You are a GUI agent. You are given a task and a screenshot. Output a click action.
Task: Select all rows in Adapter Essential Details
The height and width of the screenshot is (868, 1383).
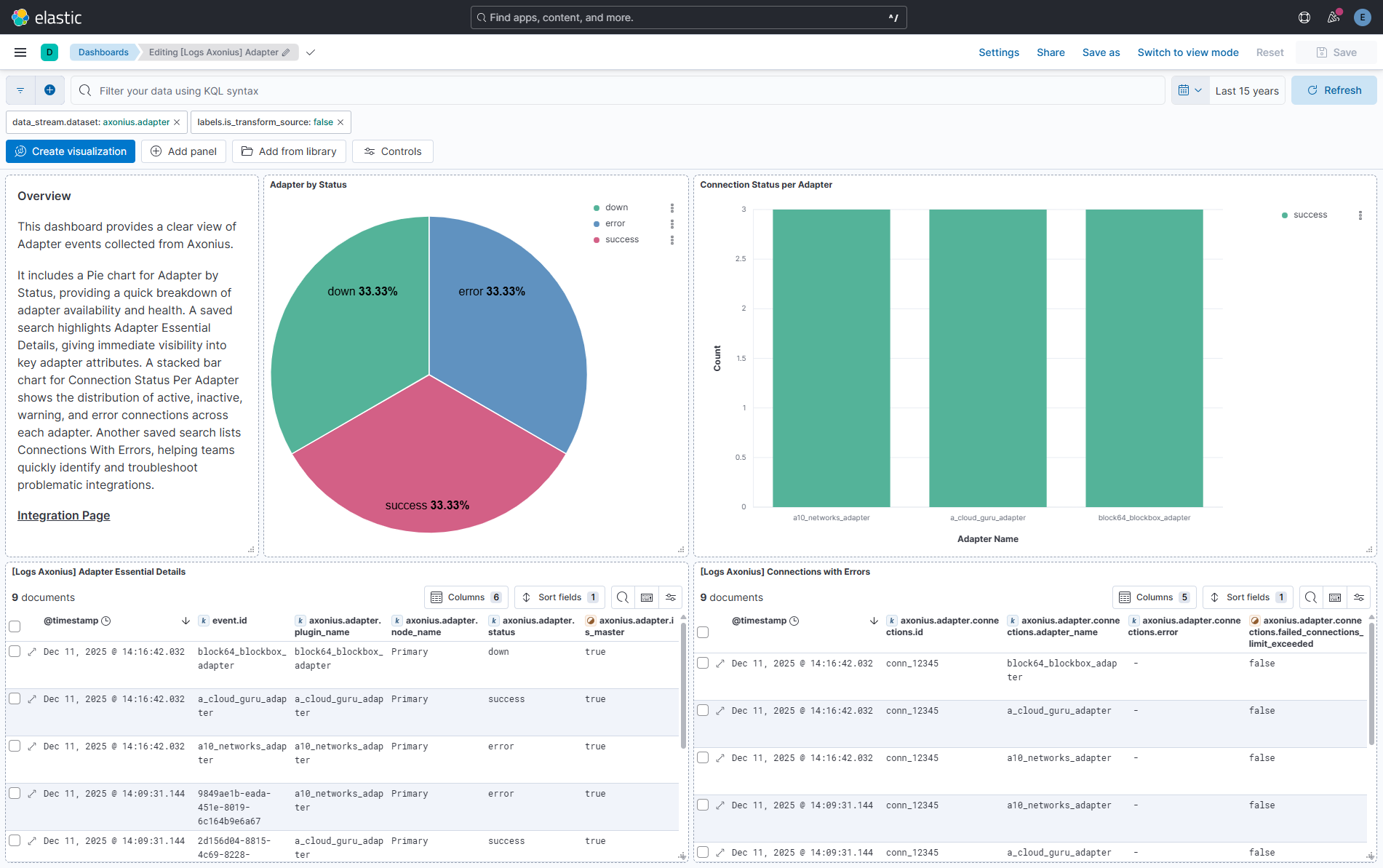point(15,626)
